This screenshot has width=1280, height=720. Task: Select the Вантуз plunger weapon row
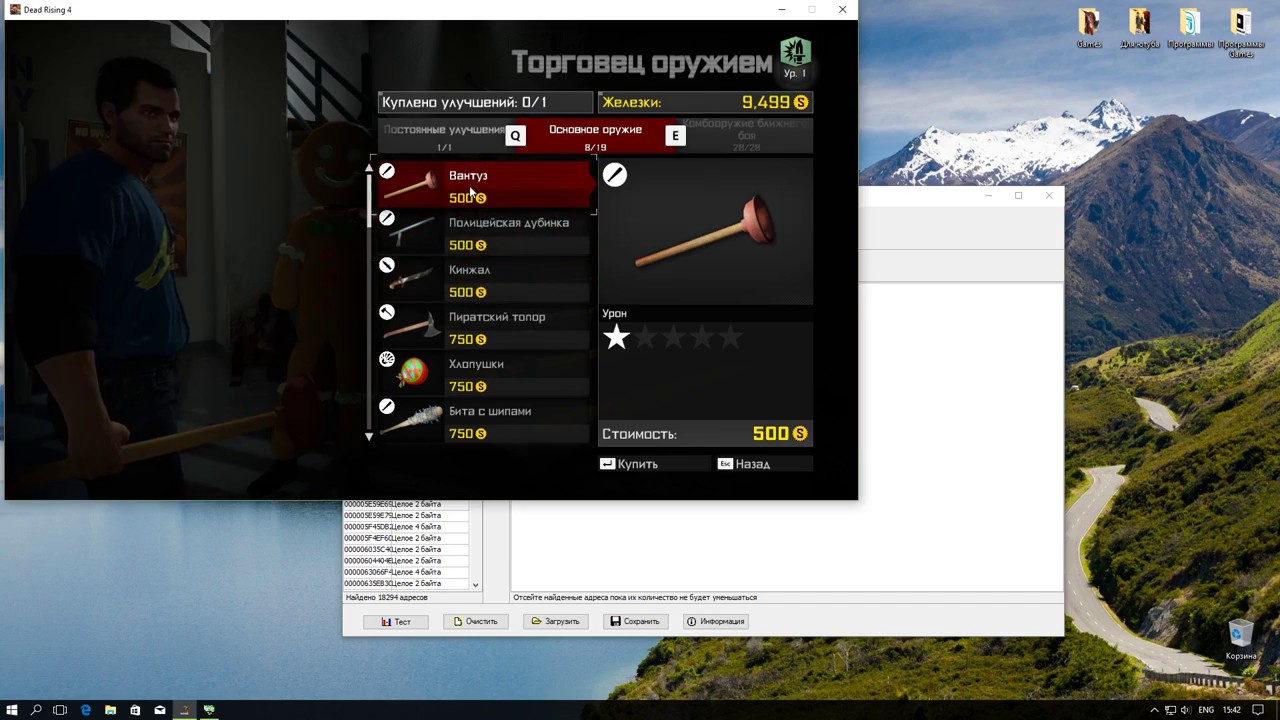(485, 186)
